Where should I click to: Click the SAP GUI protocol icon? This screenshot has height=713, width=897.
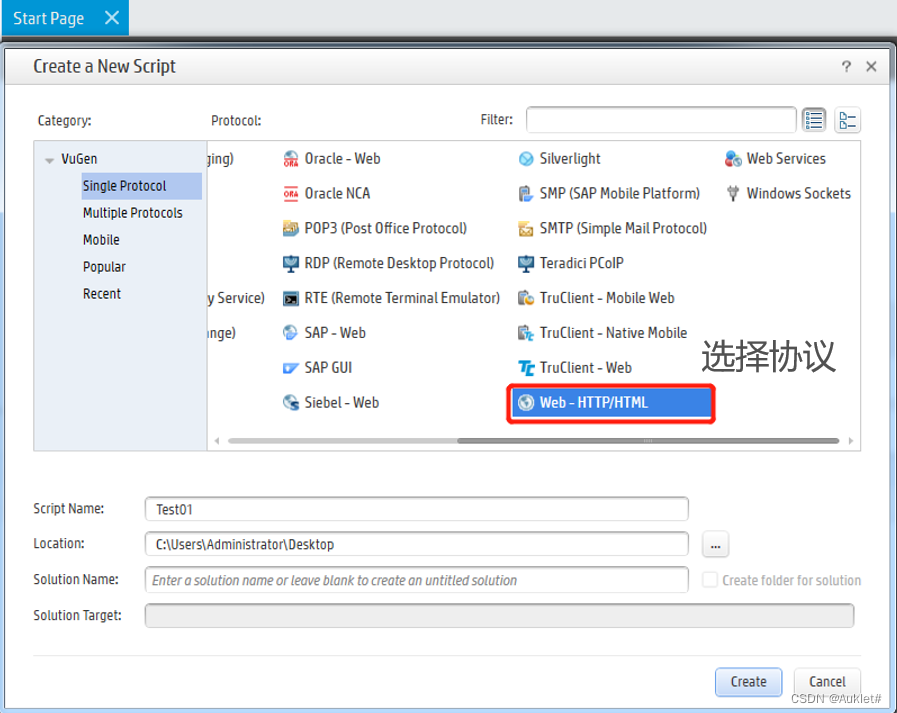[291, 367]
